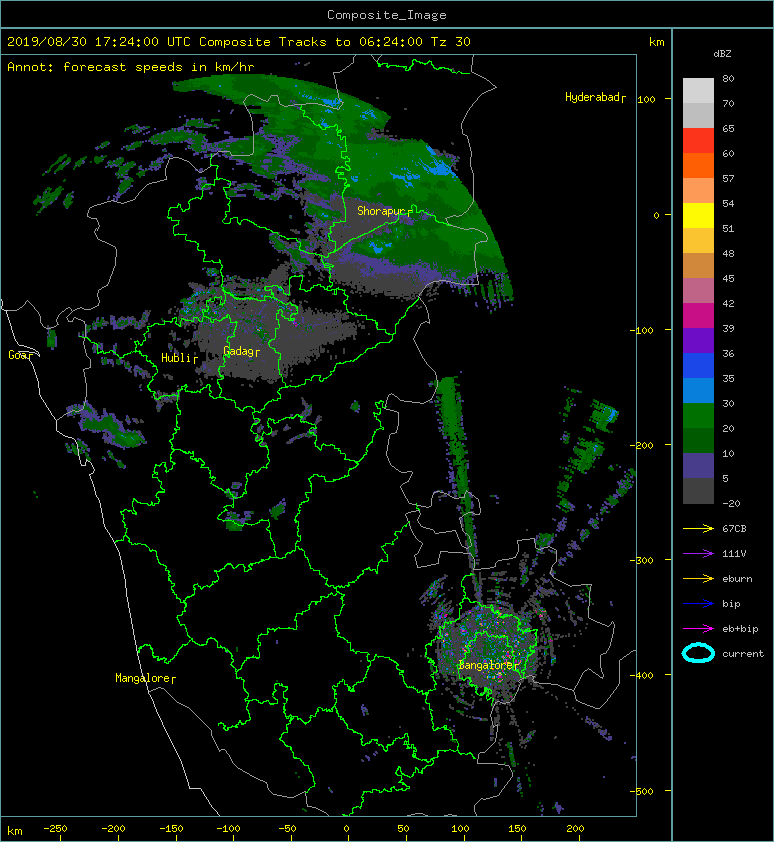This screenshot has height=842, width=774.
Task: Click the Hyderabad city label
Action: click(592, 97)
